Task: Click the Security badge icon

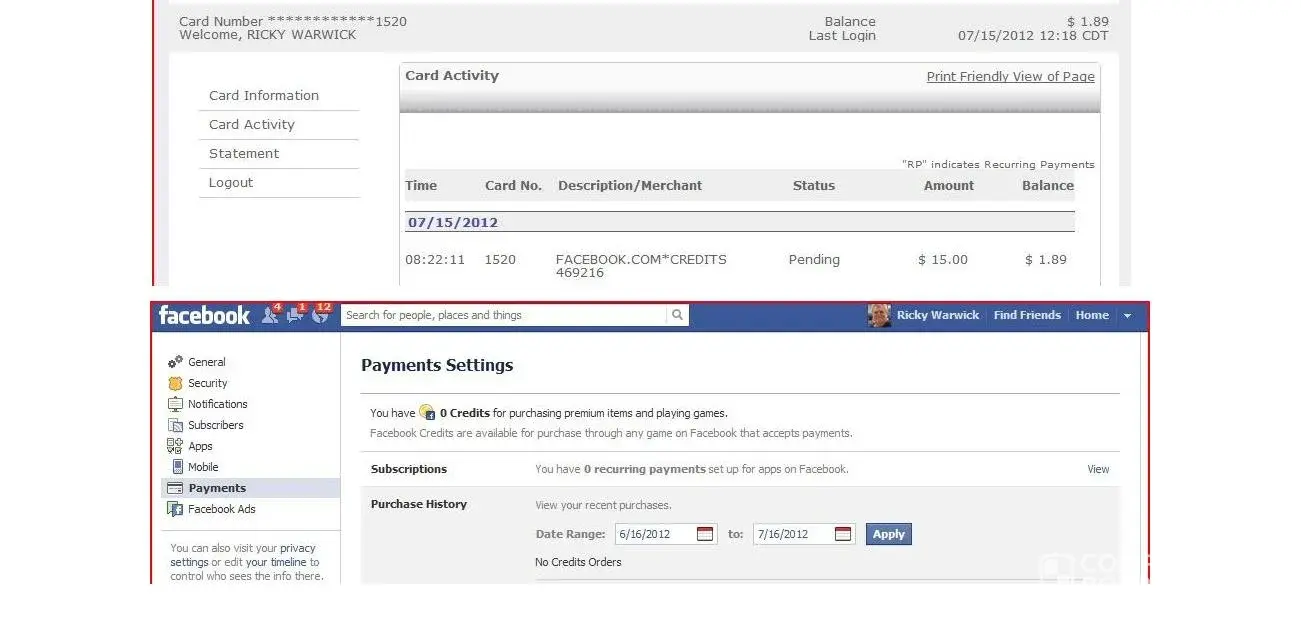Action: pos(175,383)
